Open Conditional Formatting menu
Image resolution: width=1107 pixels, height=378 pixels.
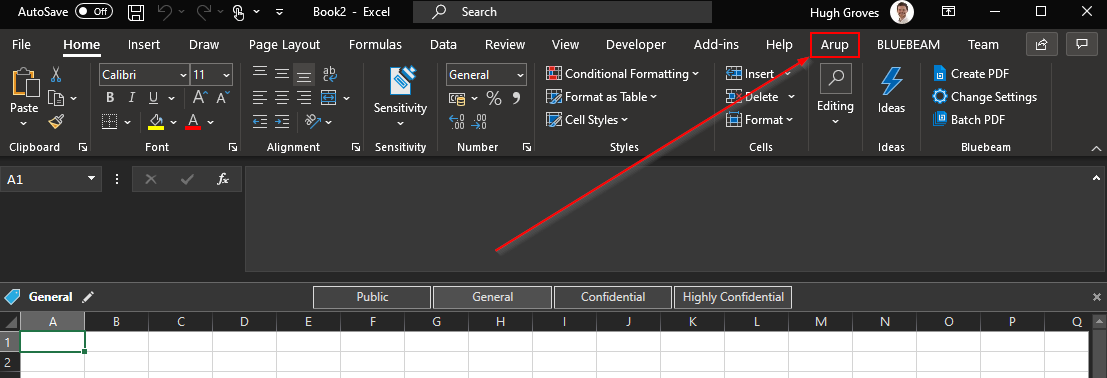[622, 73]
